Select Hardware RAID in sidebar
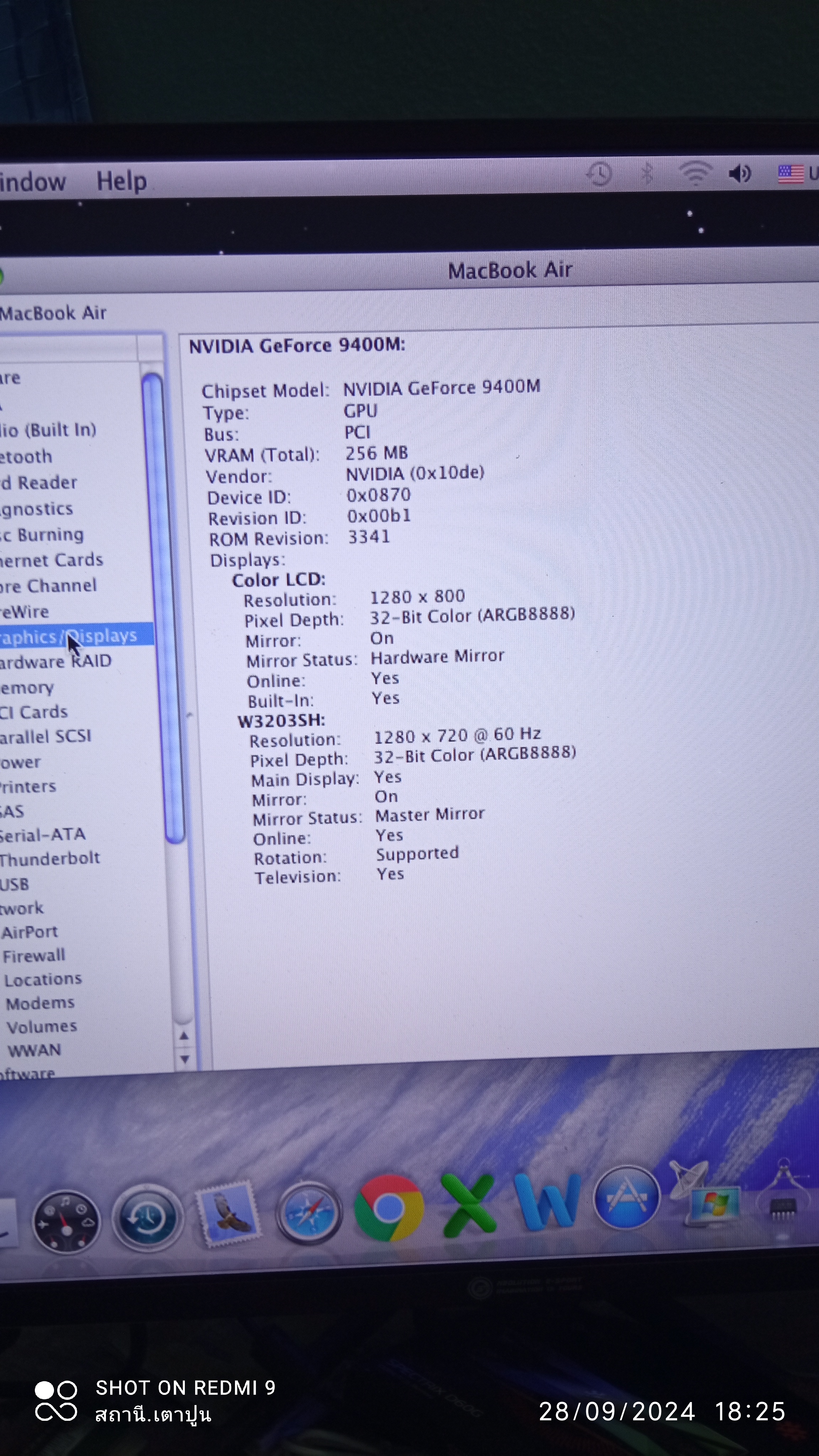 click(x=56, y=661)
